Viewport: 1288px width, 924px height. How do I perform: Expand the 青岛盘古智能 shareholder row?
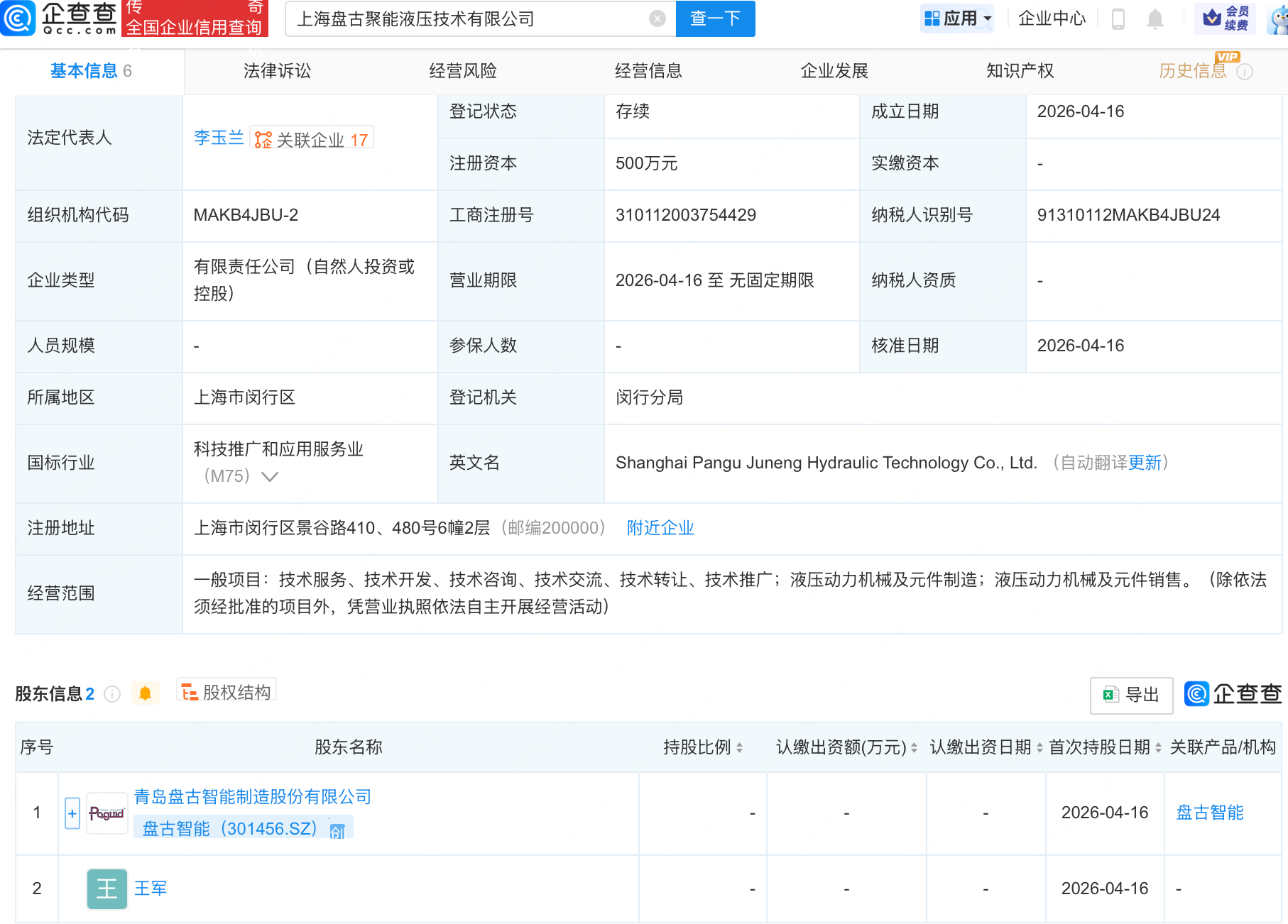pos(71,813)
